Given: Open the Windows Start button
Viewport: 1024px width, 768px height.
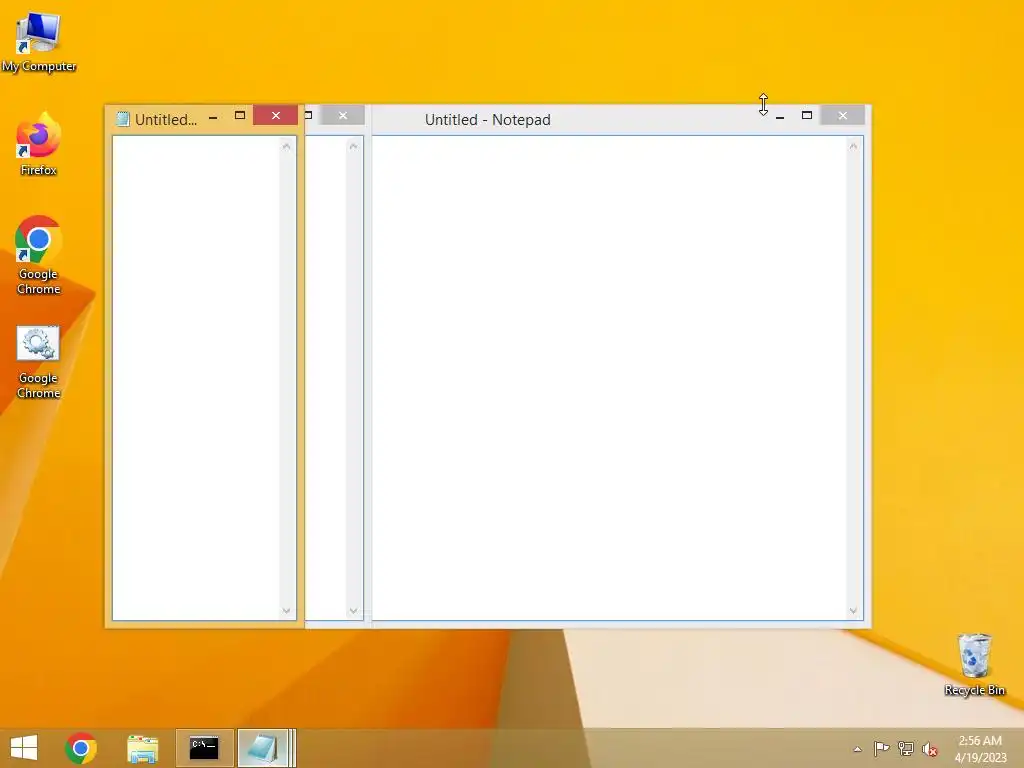Looking at the screenshot, I should tap(24, 748).
